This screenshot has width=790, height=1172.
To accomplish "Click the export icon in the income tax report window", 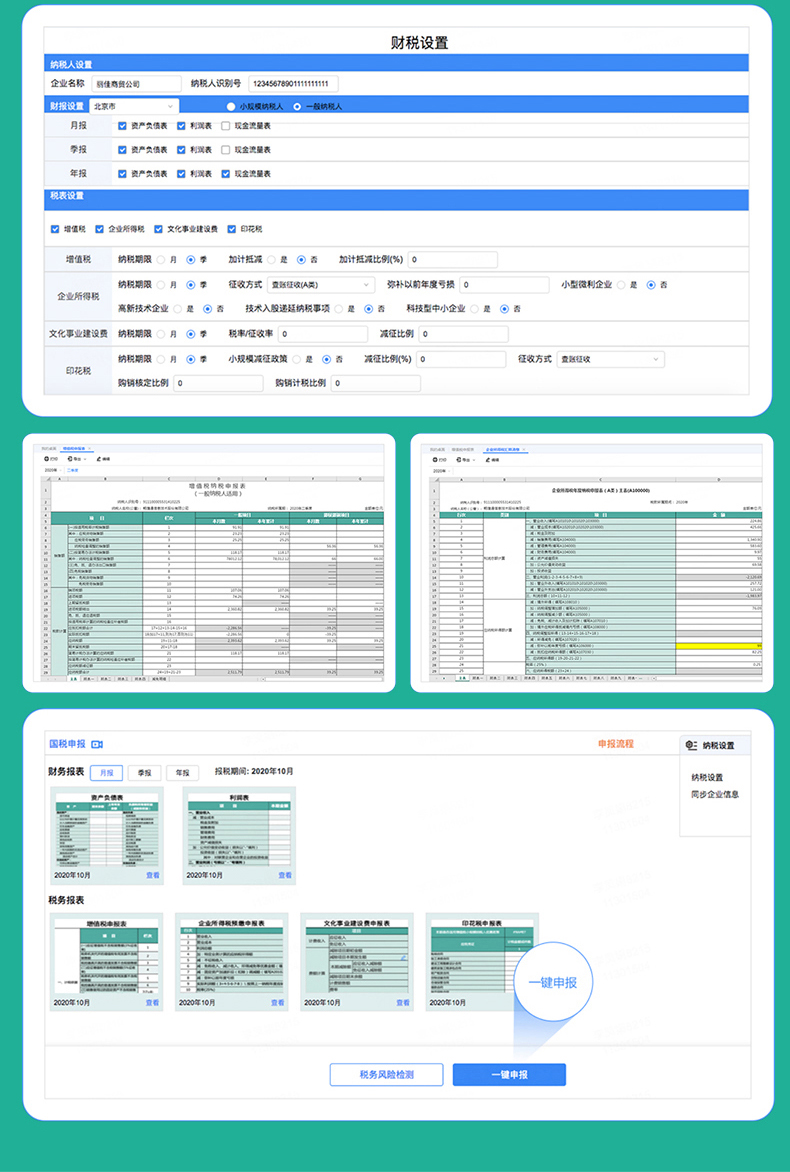I will pyautogui.click(x=458, y=458).
